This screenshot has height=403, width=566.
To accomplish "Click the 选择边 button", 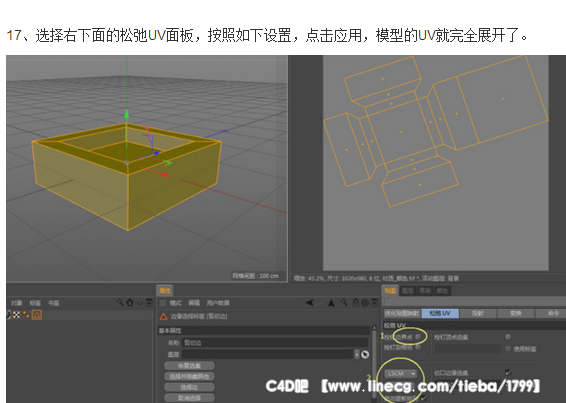I will click(190, 387).
